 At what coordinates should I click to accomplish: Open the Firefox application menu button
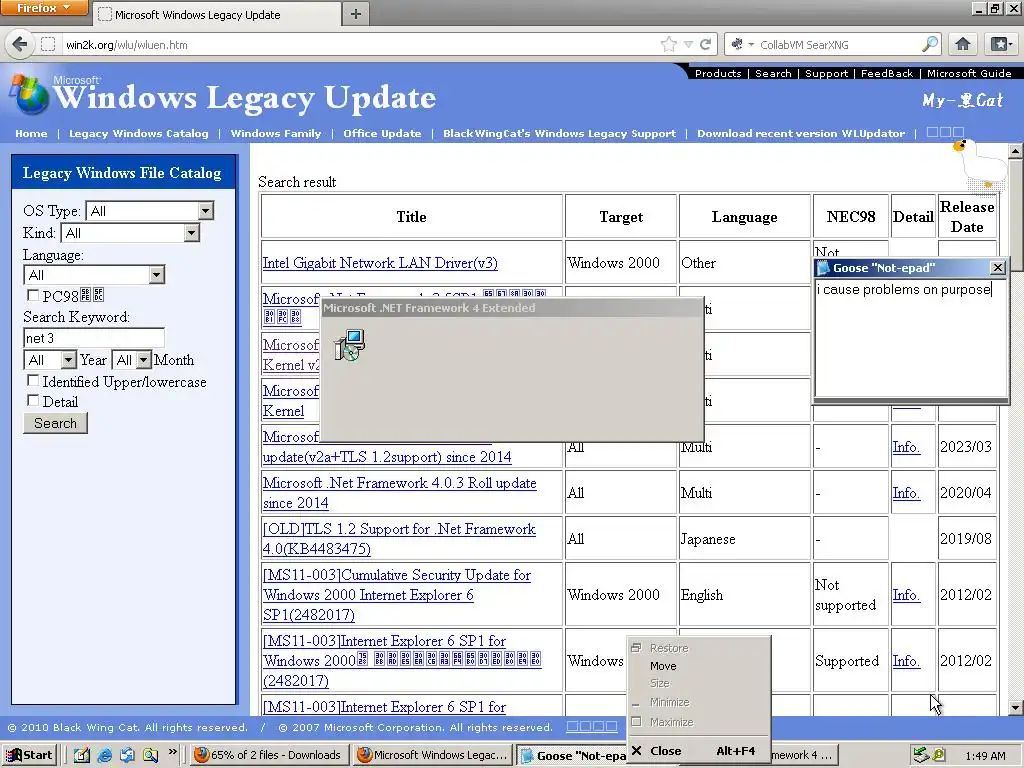point(43,8)
